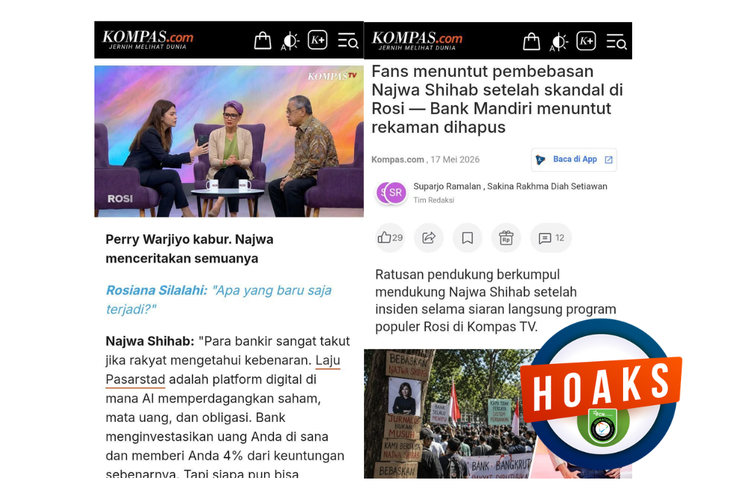Toggle the dark mode icon on left header

tap(290, 41)
